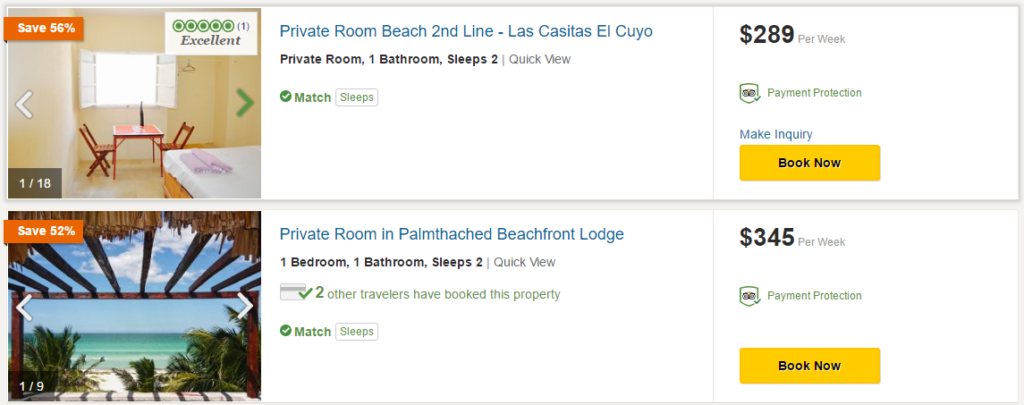Click green Match checkmark on Las Casitas listing
1024x405 pixels.
(x=285, y=97)
